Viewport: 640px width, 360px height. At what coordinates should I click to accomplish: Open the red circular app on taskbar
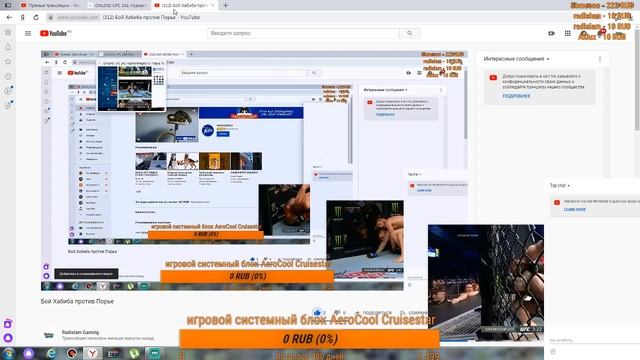pyautogui.click(x=72, y=353)
